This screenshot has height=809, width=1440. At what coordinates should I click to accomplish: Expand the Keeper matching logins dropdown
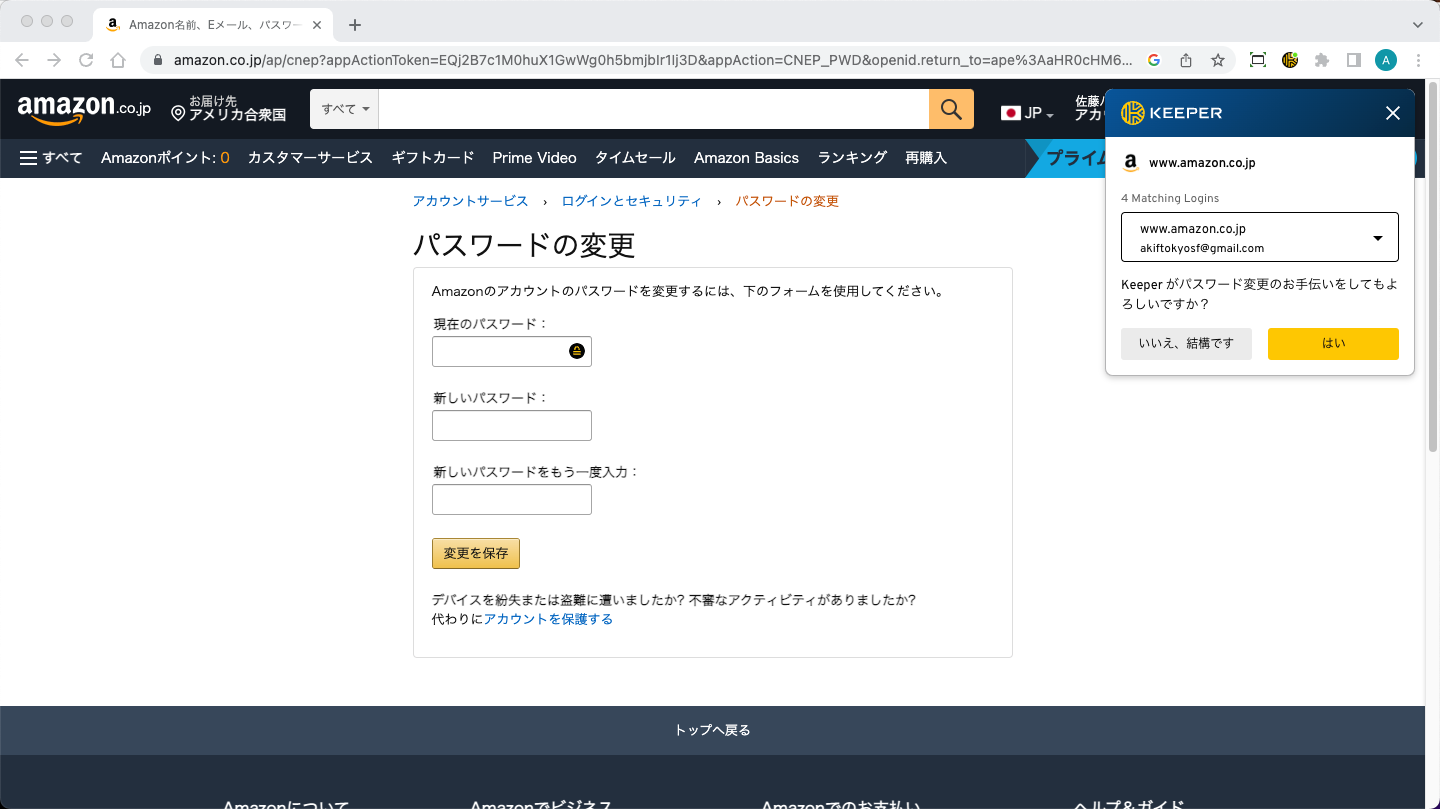click(1377, 238)
